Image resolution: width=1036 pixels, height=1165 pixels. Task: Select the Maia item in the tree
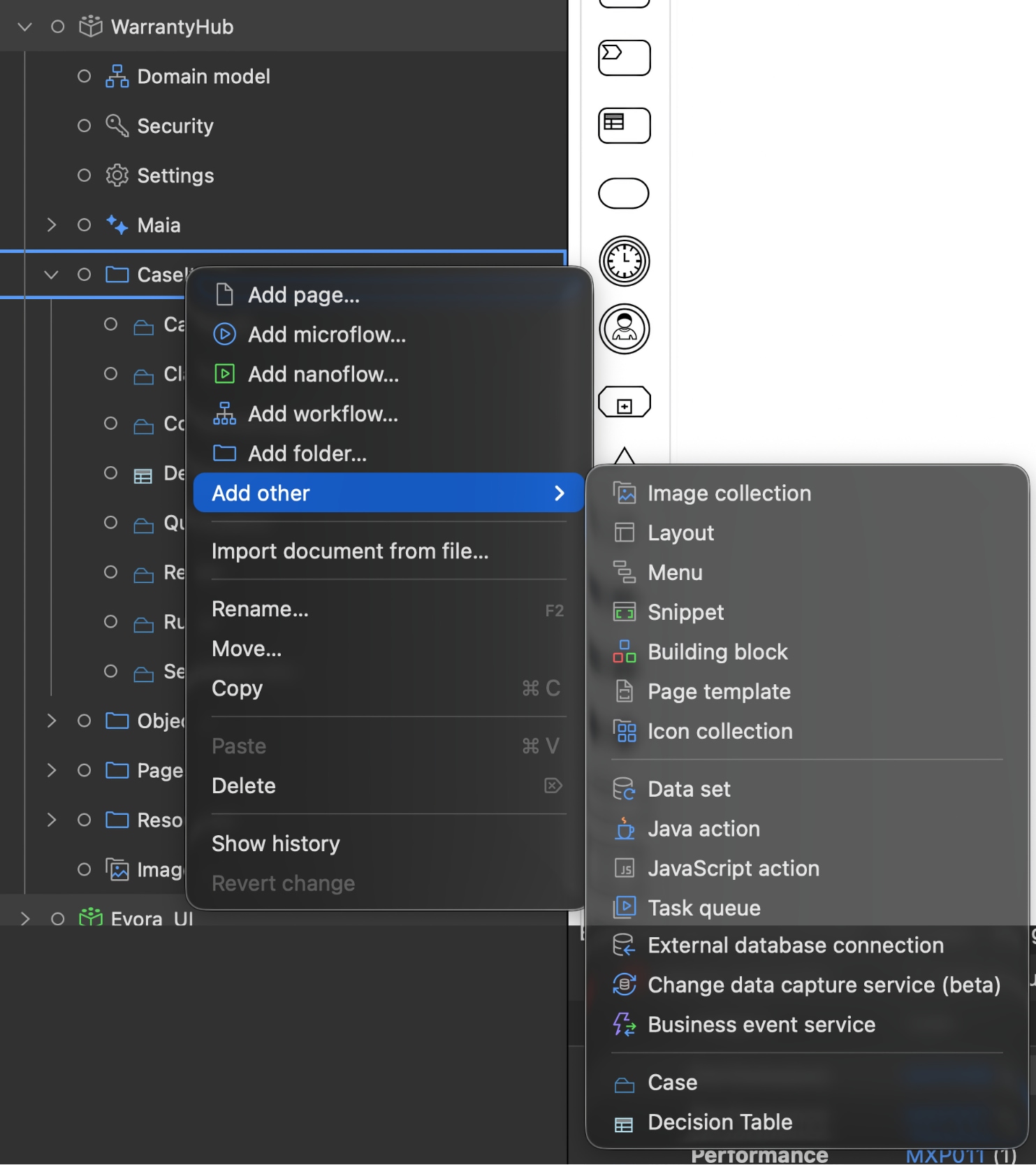pyautogui.click(x=159, y=225)
